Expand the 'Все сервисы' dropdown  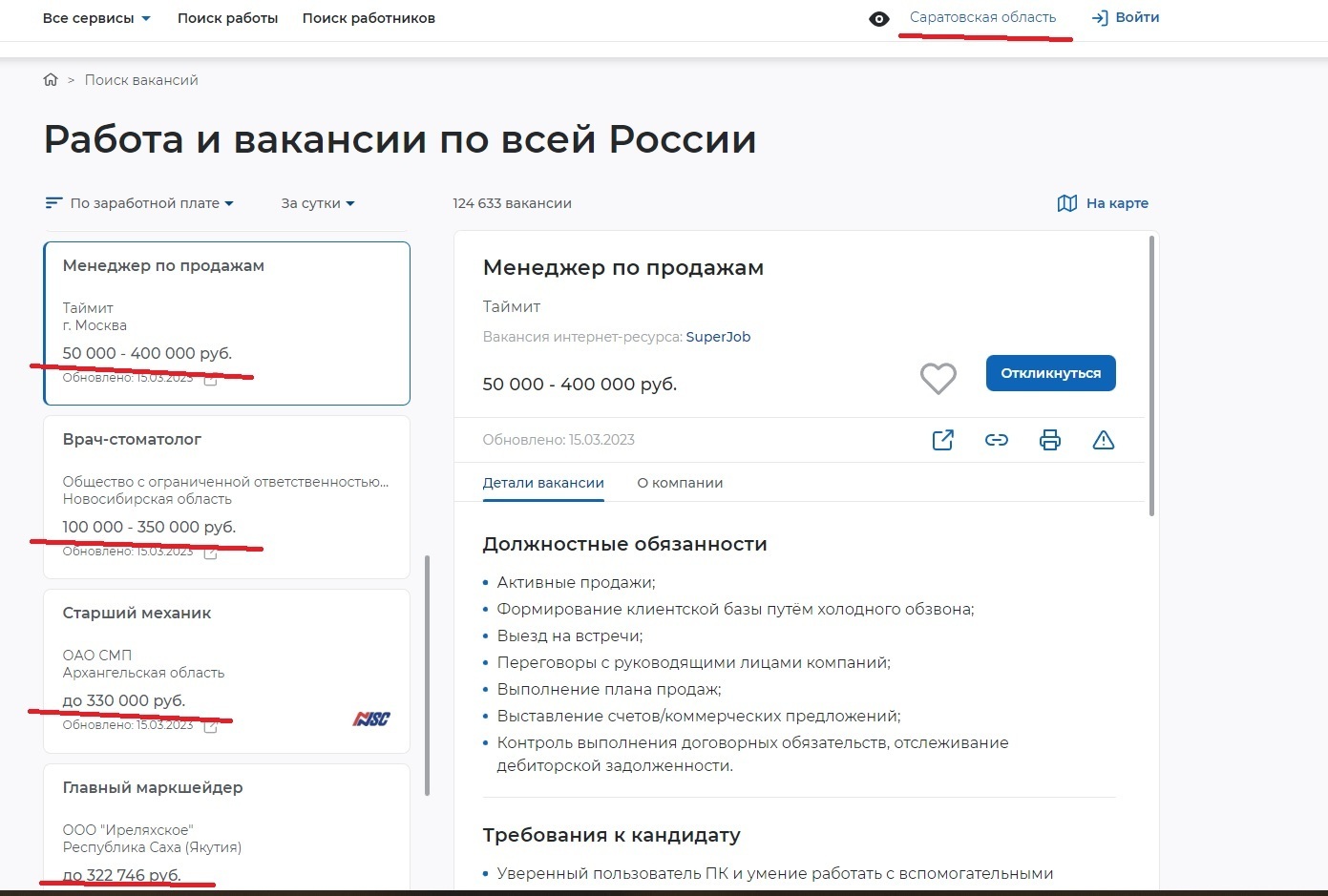(x=96, y=18)
